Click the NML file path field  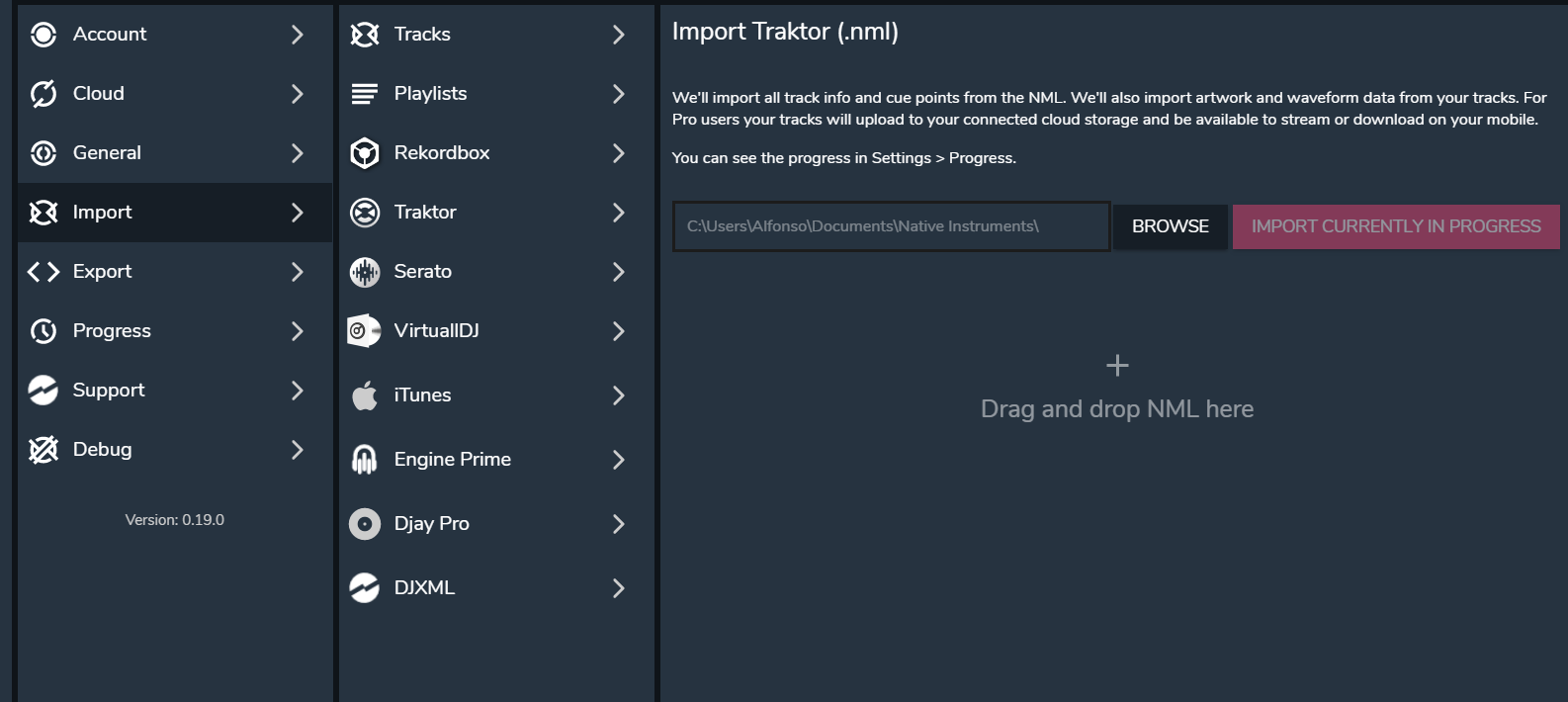890,226
